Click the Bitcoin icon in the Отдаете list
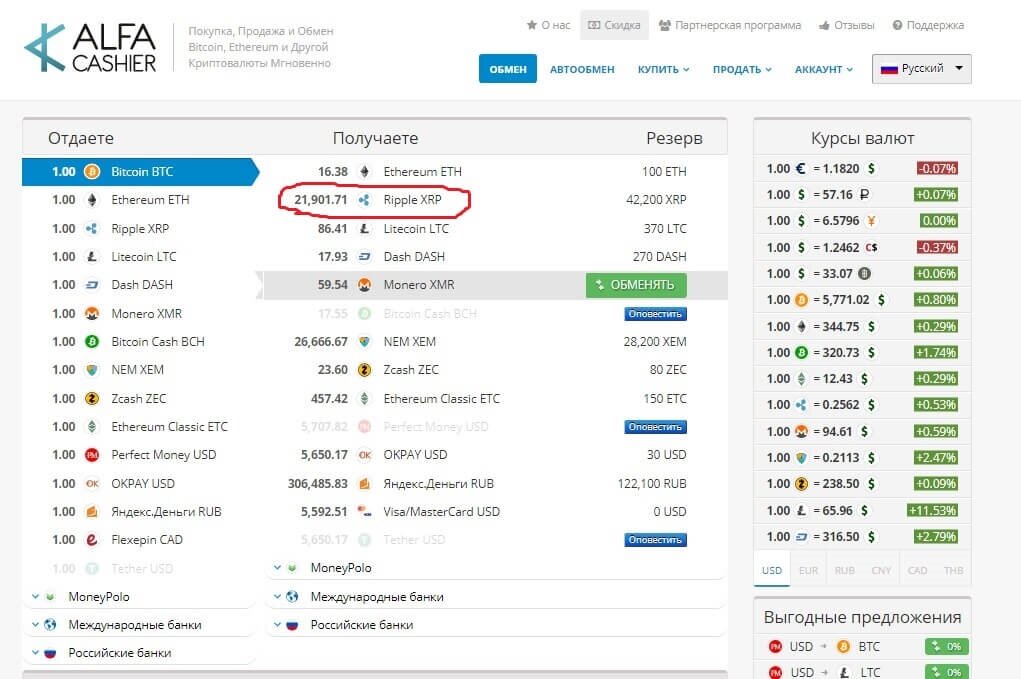 92,172
